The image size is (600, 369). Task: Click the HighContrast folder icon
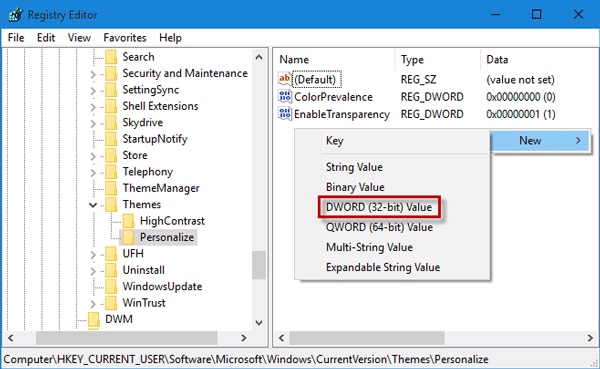pyautogui.click(x=129, y=221)
